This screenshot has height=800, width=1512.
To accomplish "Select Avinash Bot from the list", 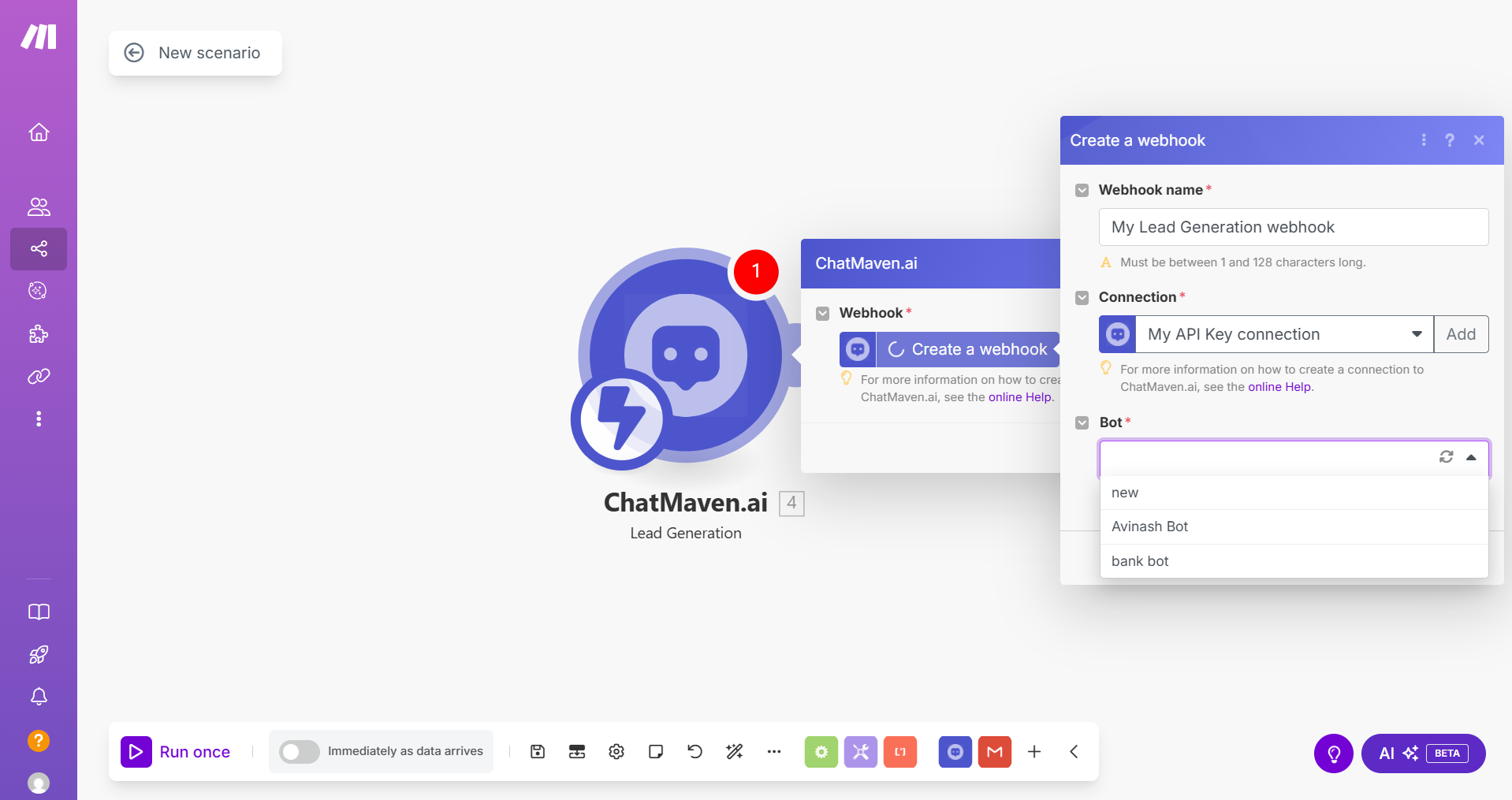I will [x=1149, y=527].
